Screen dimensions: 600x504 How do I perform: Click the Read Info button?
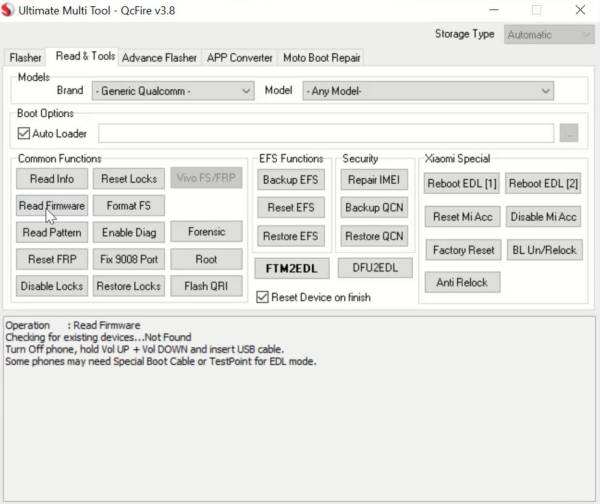tap(52, 179)
